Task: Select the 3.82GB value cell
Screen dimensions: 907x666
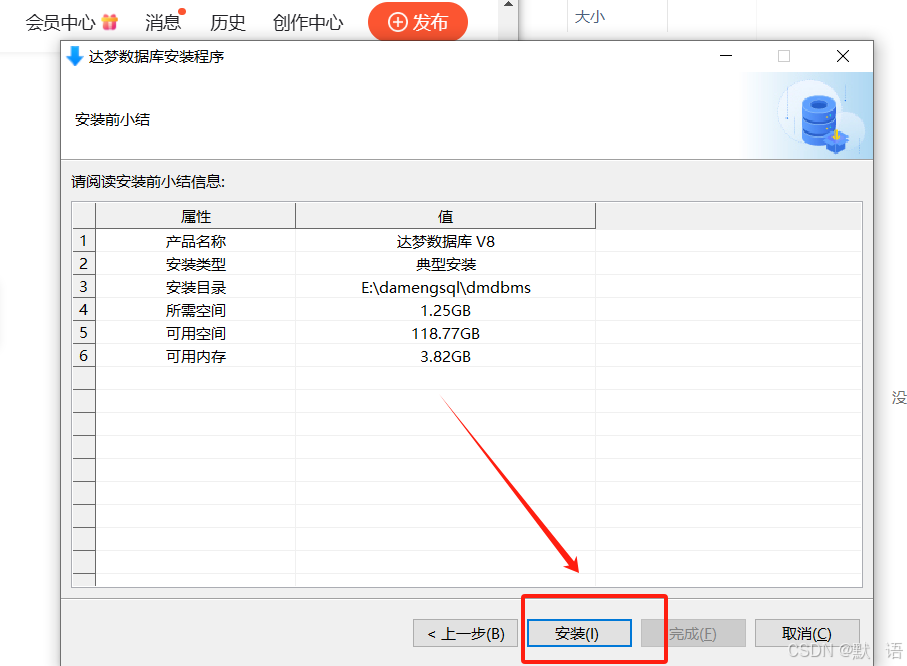Action: pyautogui.click(x=445, y=356)
